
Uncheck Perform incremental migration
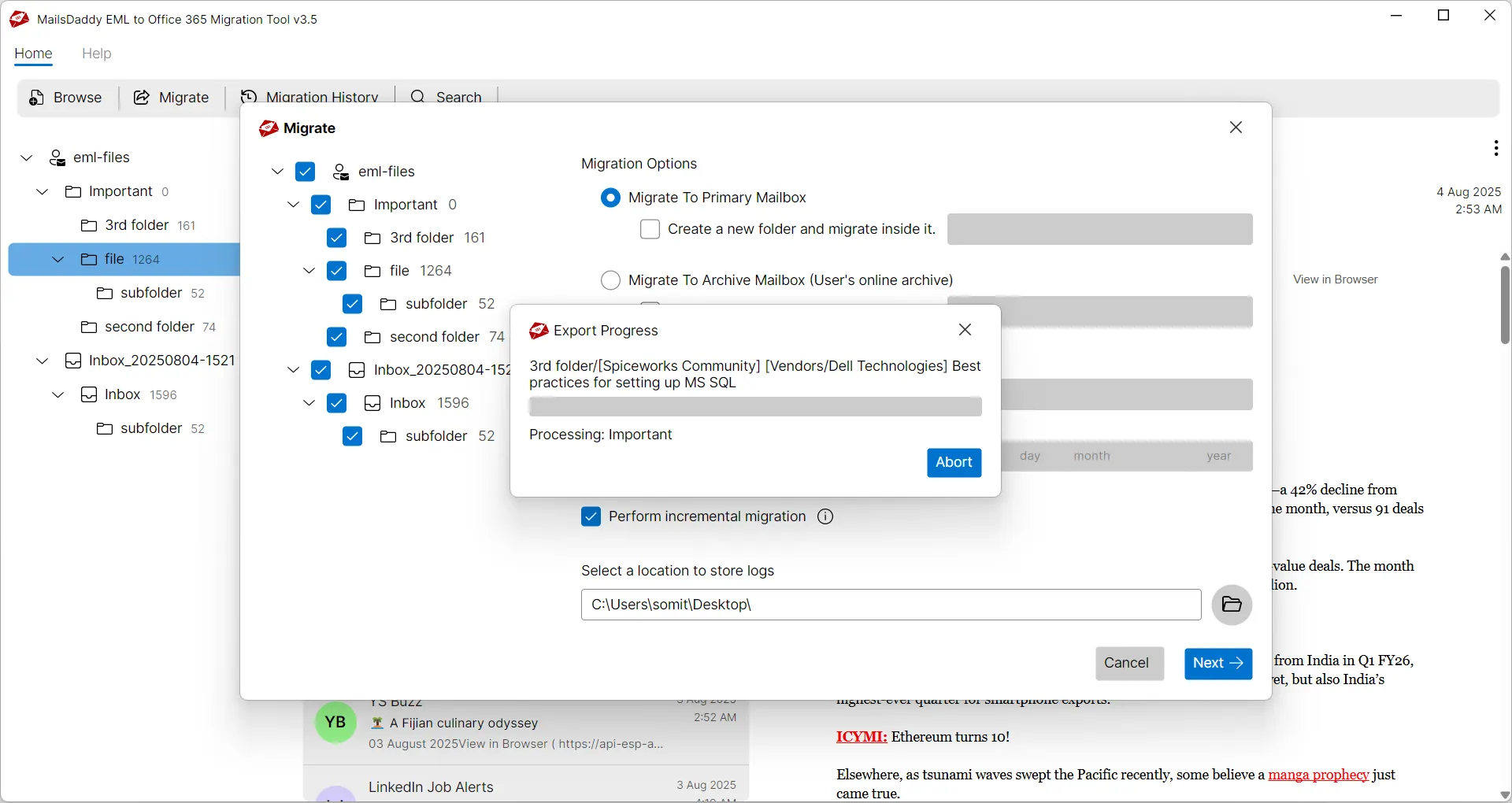[591, 516]
